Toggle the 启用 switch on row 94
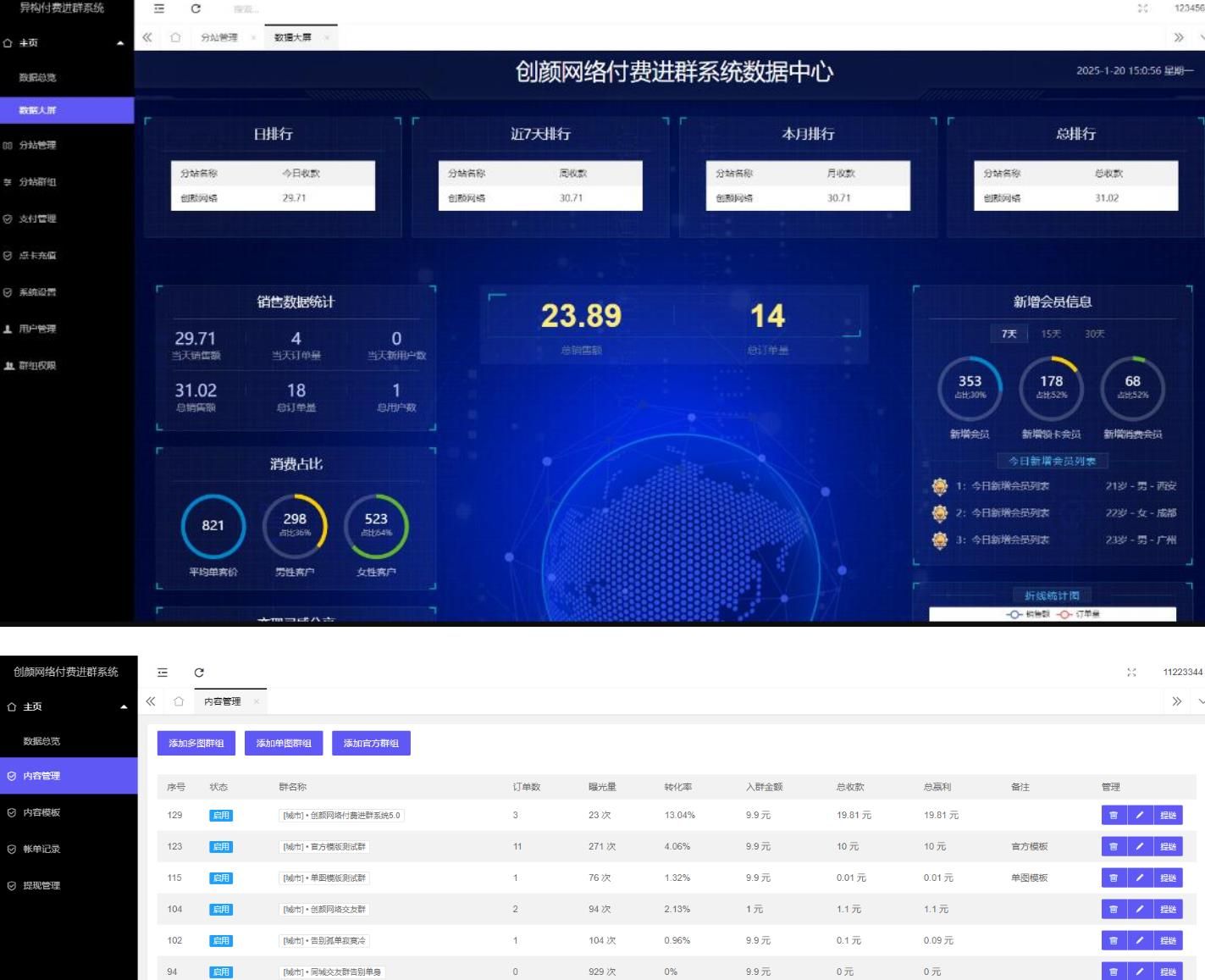 coord(221,972)
